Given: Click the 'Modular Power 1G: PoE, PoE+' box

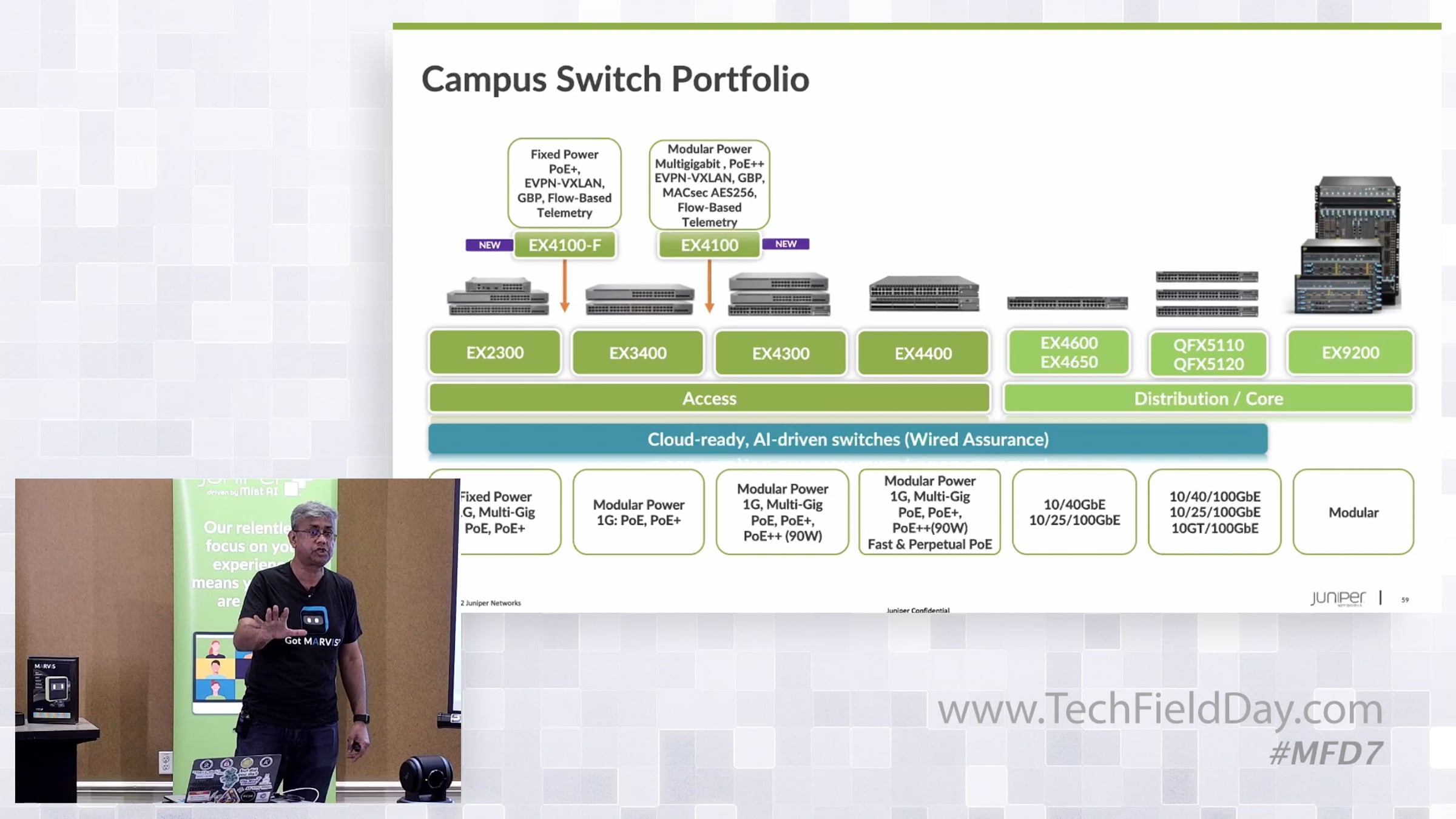Looking at the screenshot, I should point(638,512).
